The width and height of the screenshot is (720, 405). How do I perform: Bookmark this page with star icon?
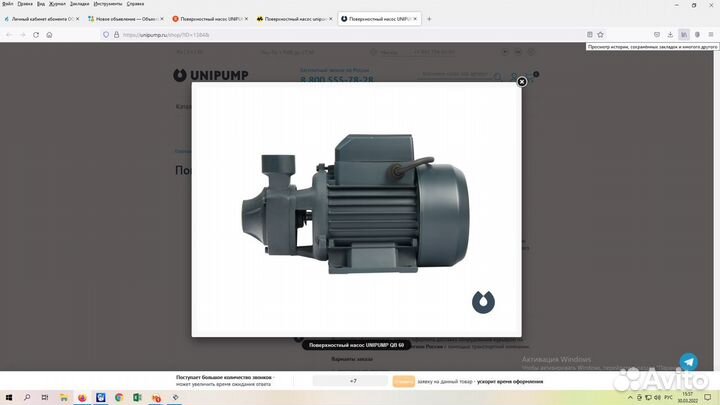[x=600, y=34]
